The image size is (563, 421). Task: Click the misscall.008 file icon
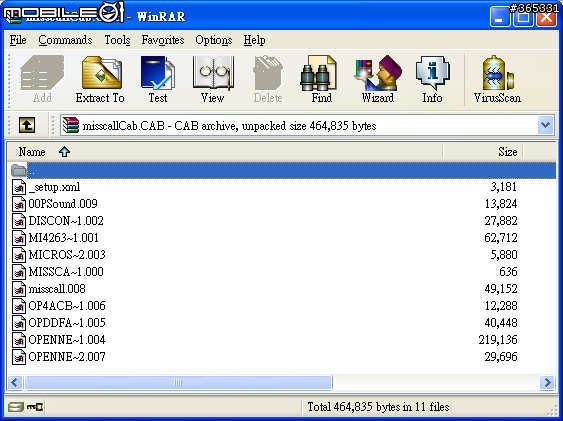click(x=19, y=289)
